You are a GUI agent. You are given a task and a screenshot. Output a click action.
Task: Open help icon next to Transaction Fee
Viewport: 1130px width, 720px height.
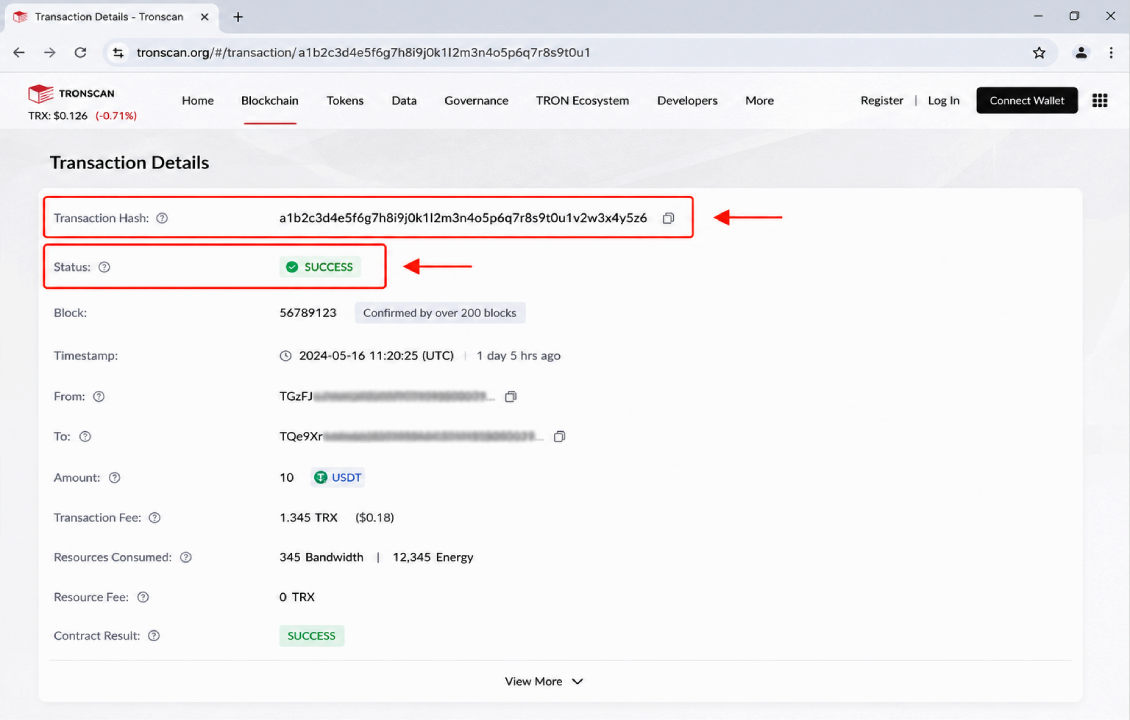(154, 517)
